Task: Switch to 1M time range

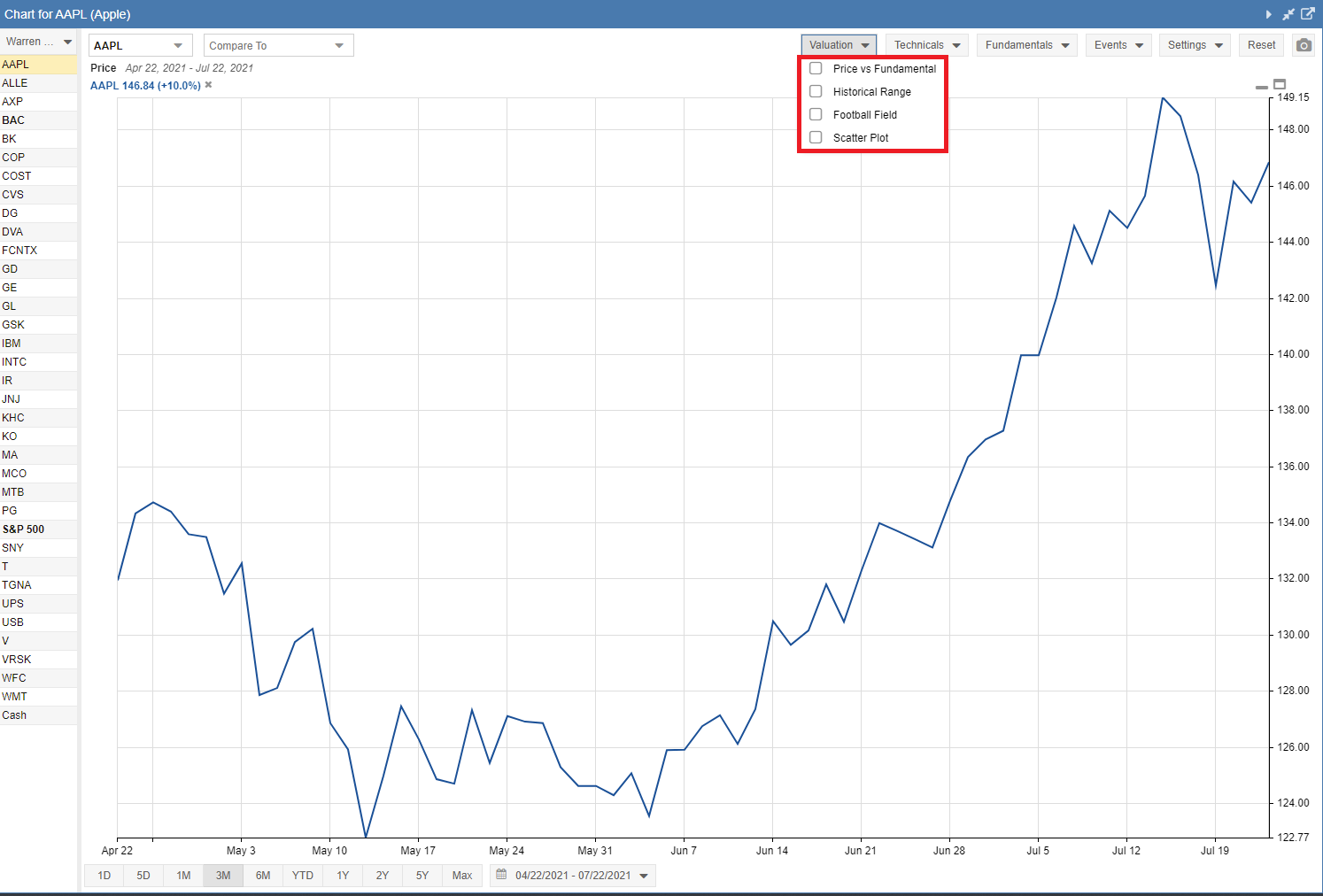Action: click(183, 876)
